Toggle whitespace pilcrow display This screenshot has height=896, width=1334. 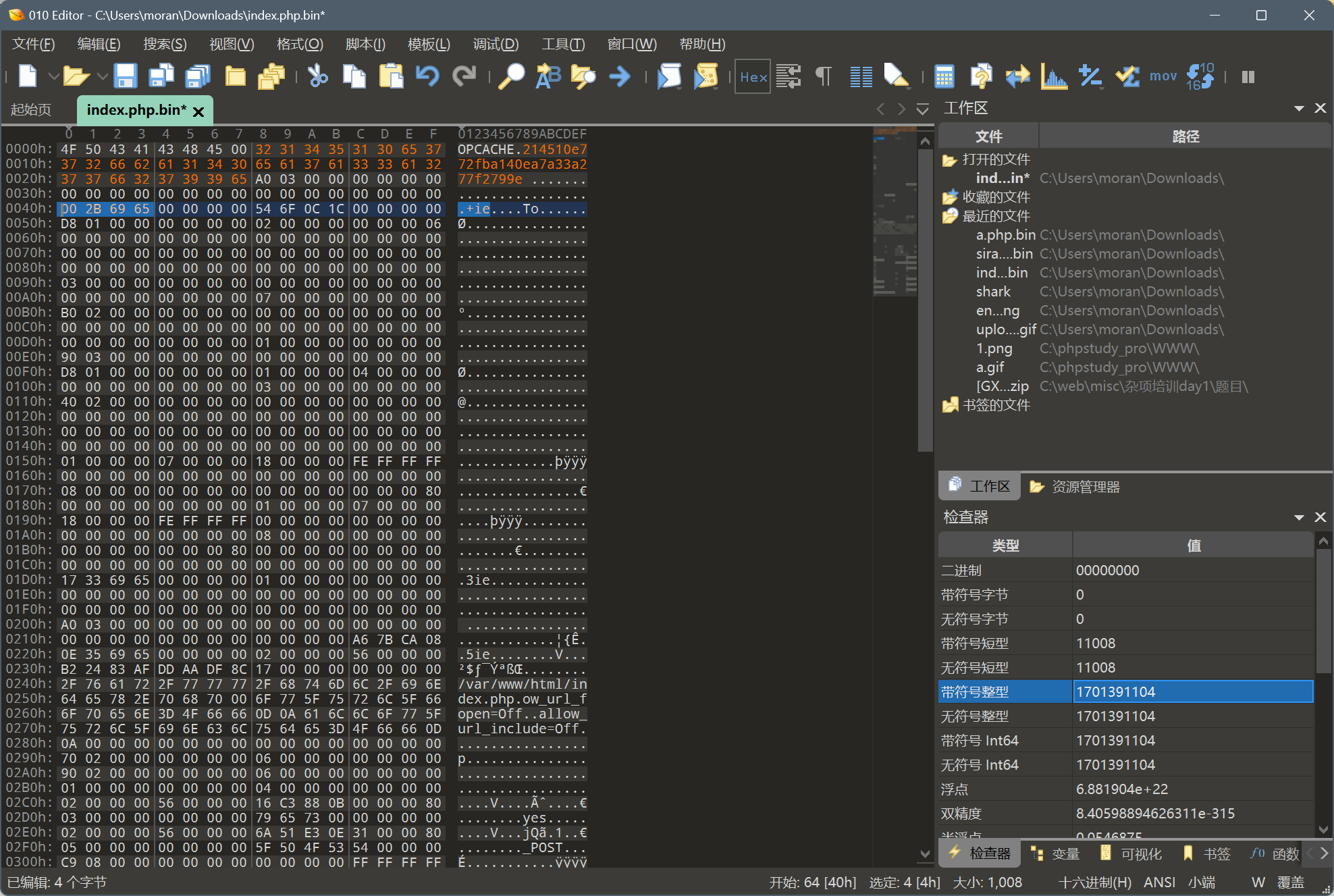pyautogui.click(x=824, y=76)
